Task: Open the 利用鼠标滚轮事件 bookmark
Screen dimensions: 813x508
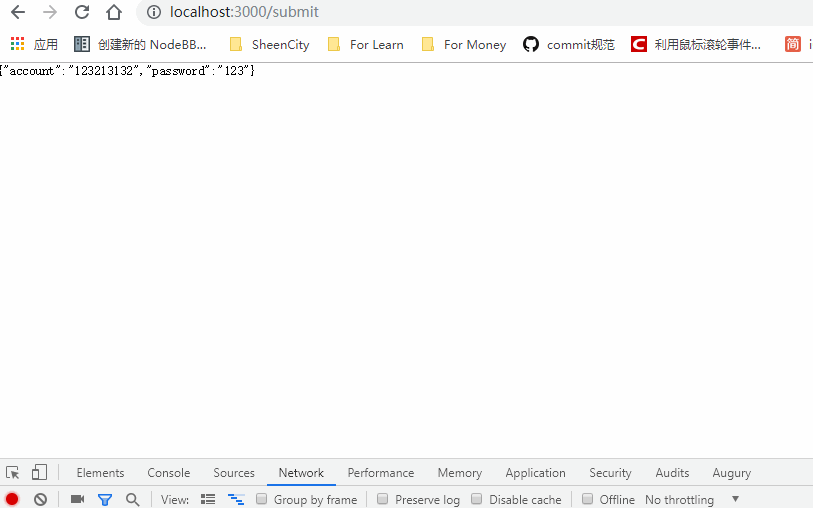Action: click(696, 45)
